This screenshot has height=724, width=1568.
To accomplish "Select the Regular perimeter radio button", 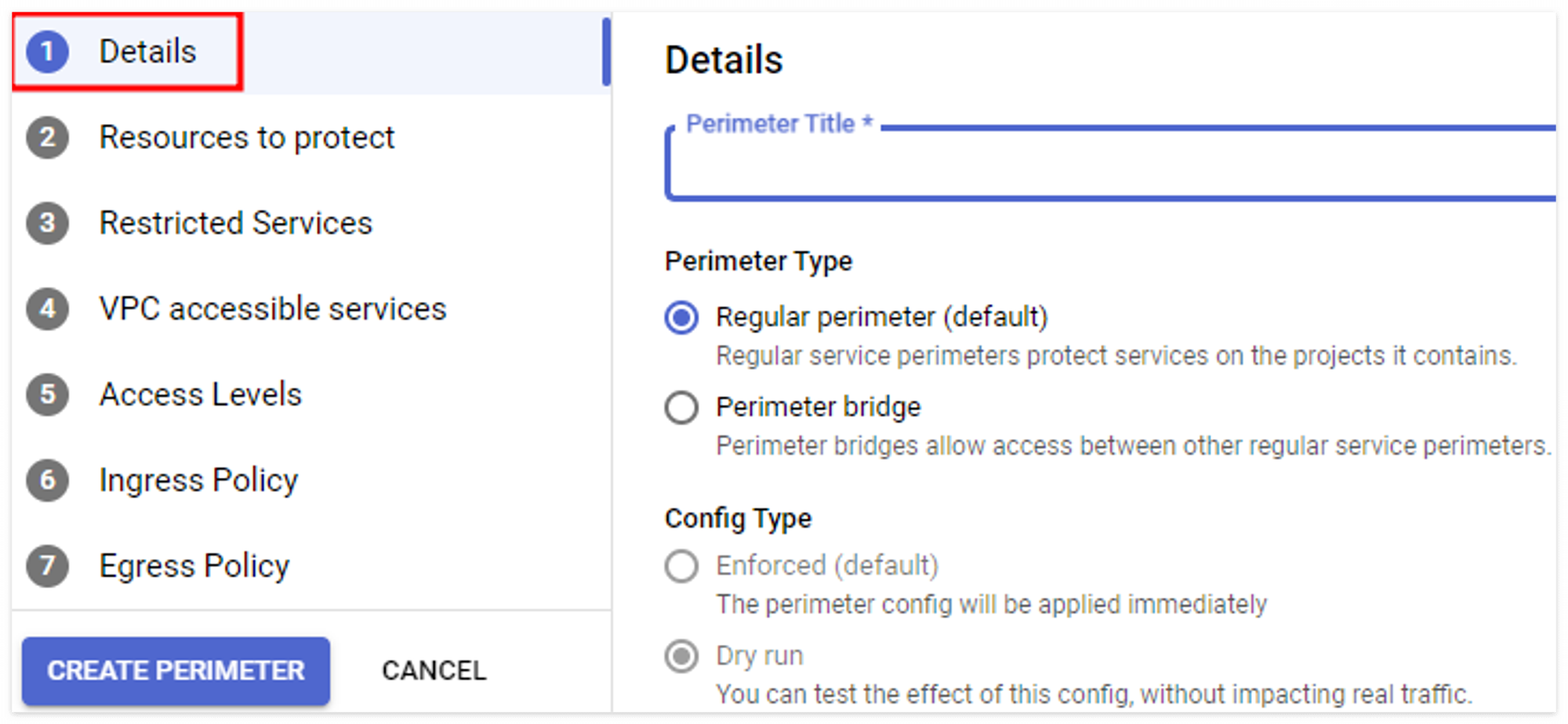I will [681, 318].
